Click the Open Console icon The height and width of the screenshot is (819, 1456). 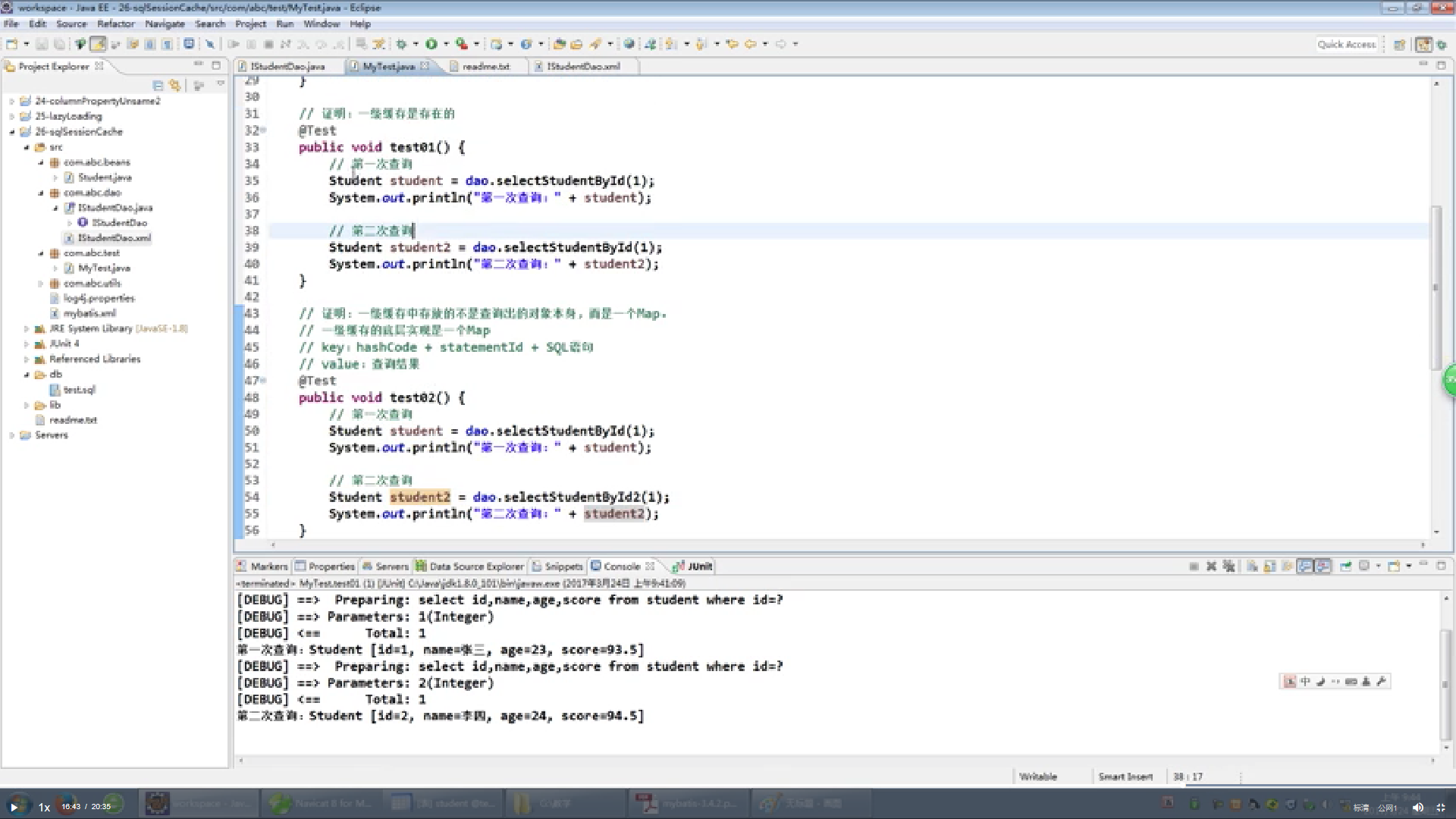point(1394,566)
